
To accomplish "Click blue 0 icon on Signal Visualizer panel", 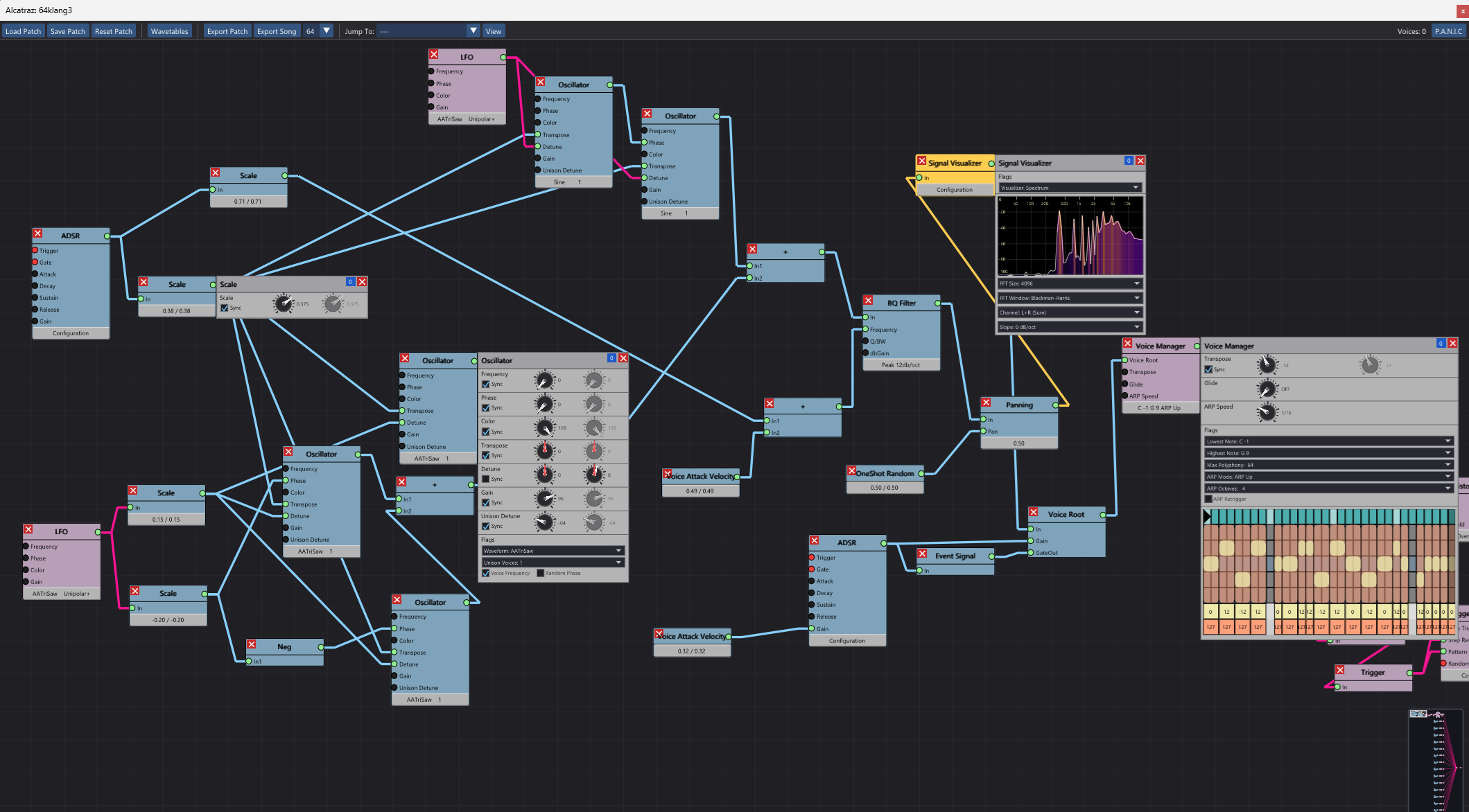I will point(1129,161).
